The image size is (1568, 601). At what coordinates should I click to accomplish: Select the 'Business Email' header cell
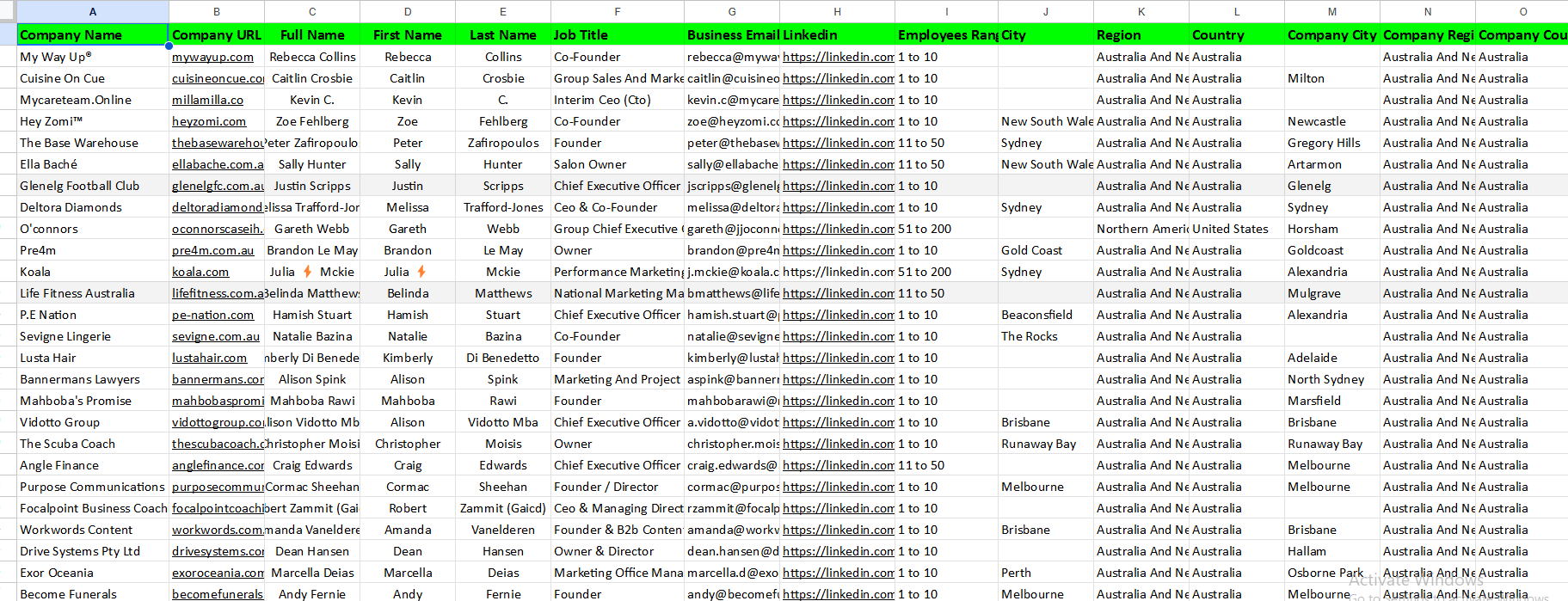point(732,34)
